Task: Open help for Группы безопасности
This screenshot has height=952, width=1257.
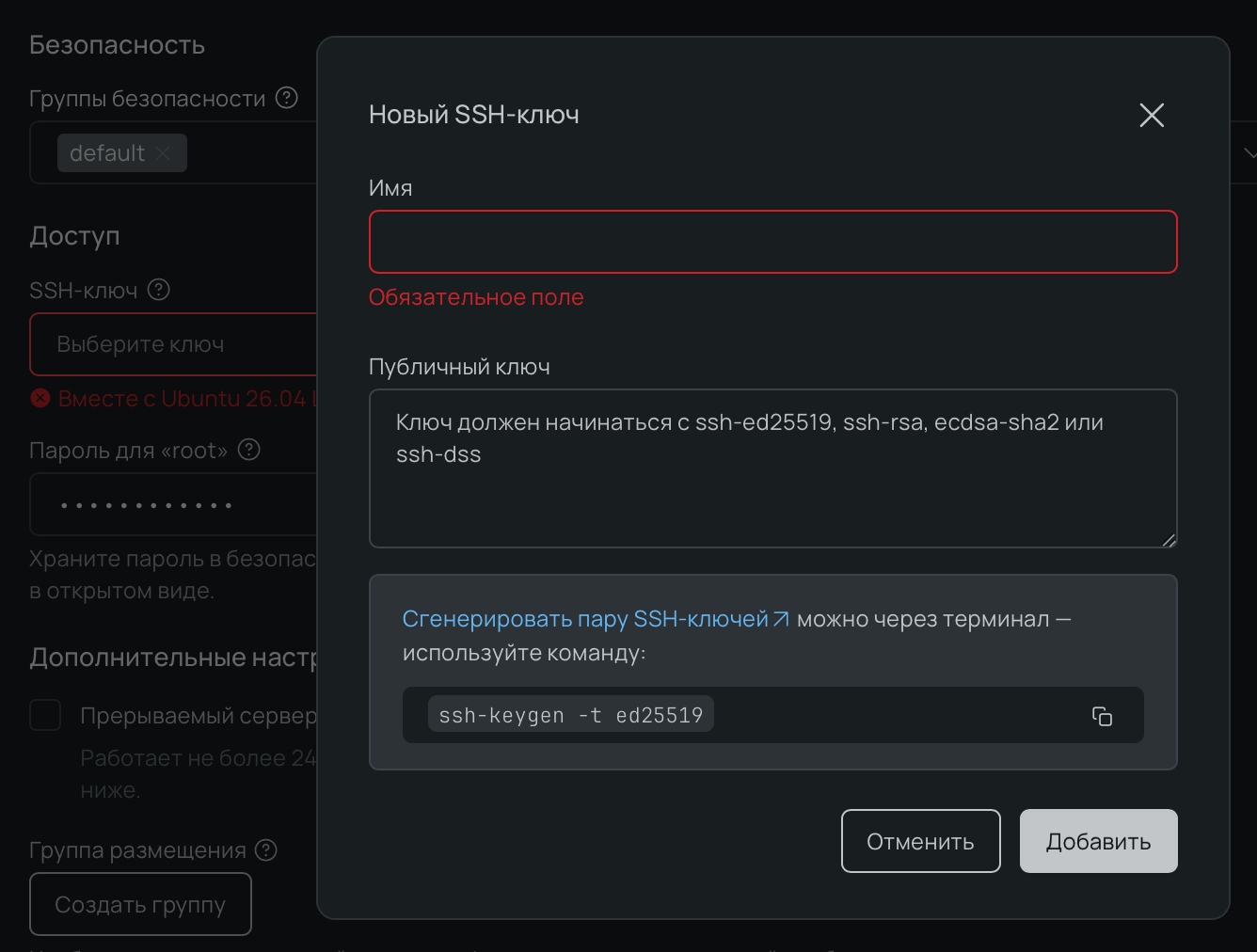Action: click(x=287, y=98)
